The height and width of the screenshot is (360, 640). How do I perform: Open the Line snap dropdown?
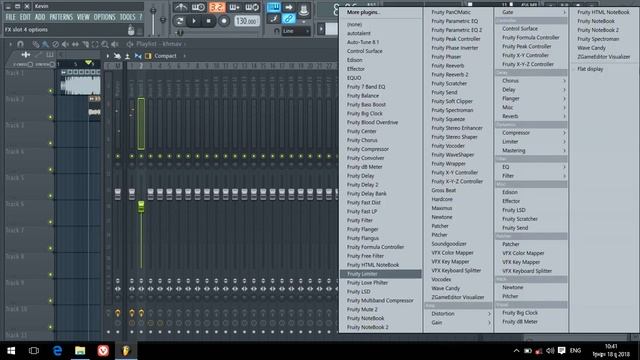point(296,31)
